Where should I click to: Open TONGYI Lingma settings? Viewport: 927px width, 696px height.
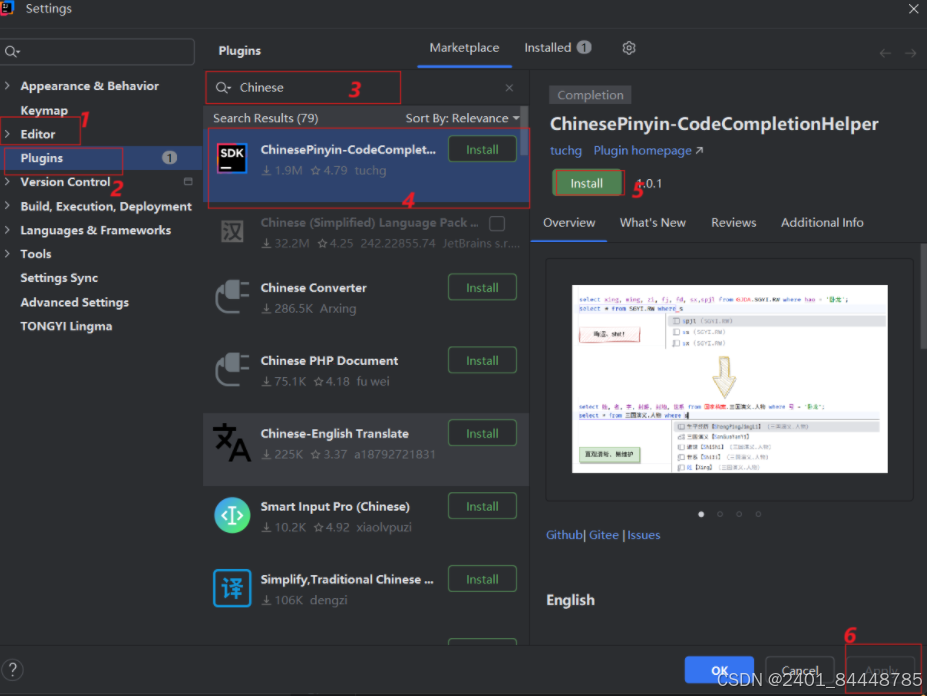(x=66, y=326)
